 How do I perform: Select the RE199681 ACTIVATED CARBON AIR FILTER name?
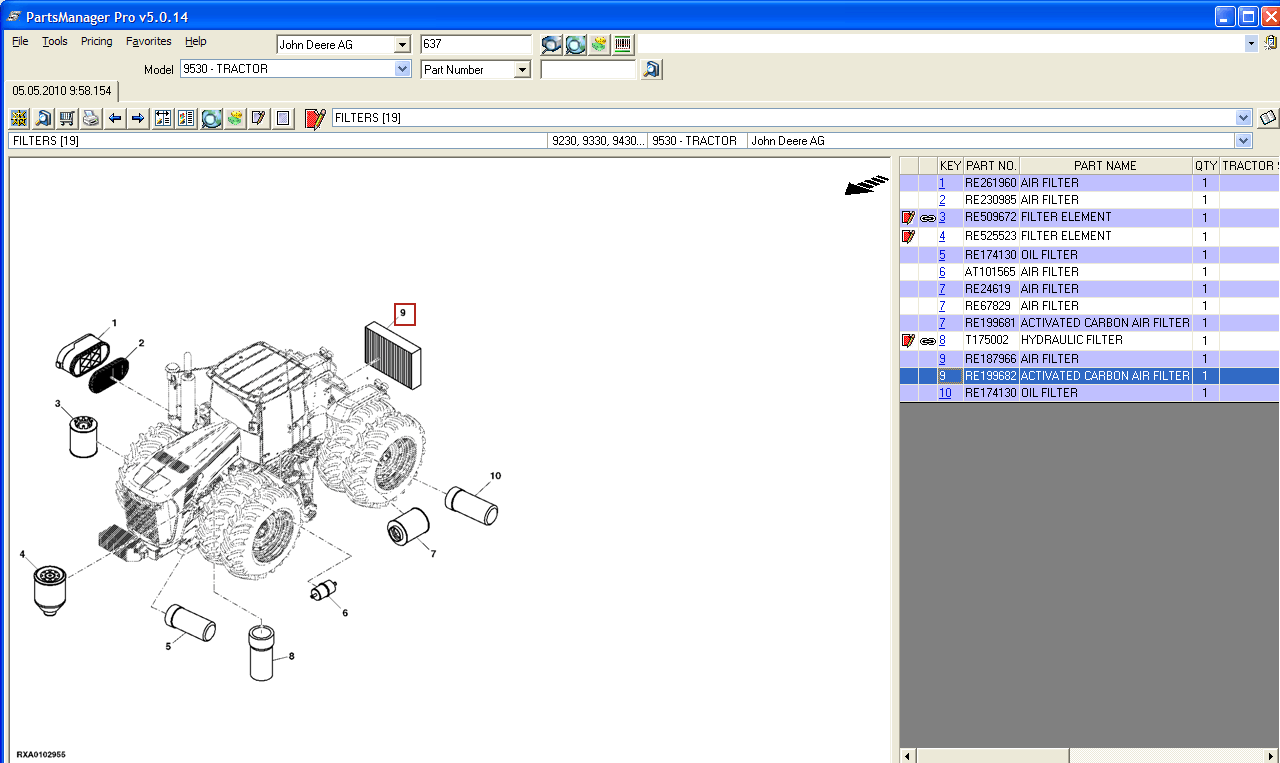1105,323
